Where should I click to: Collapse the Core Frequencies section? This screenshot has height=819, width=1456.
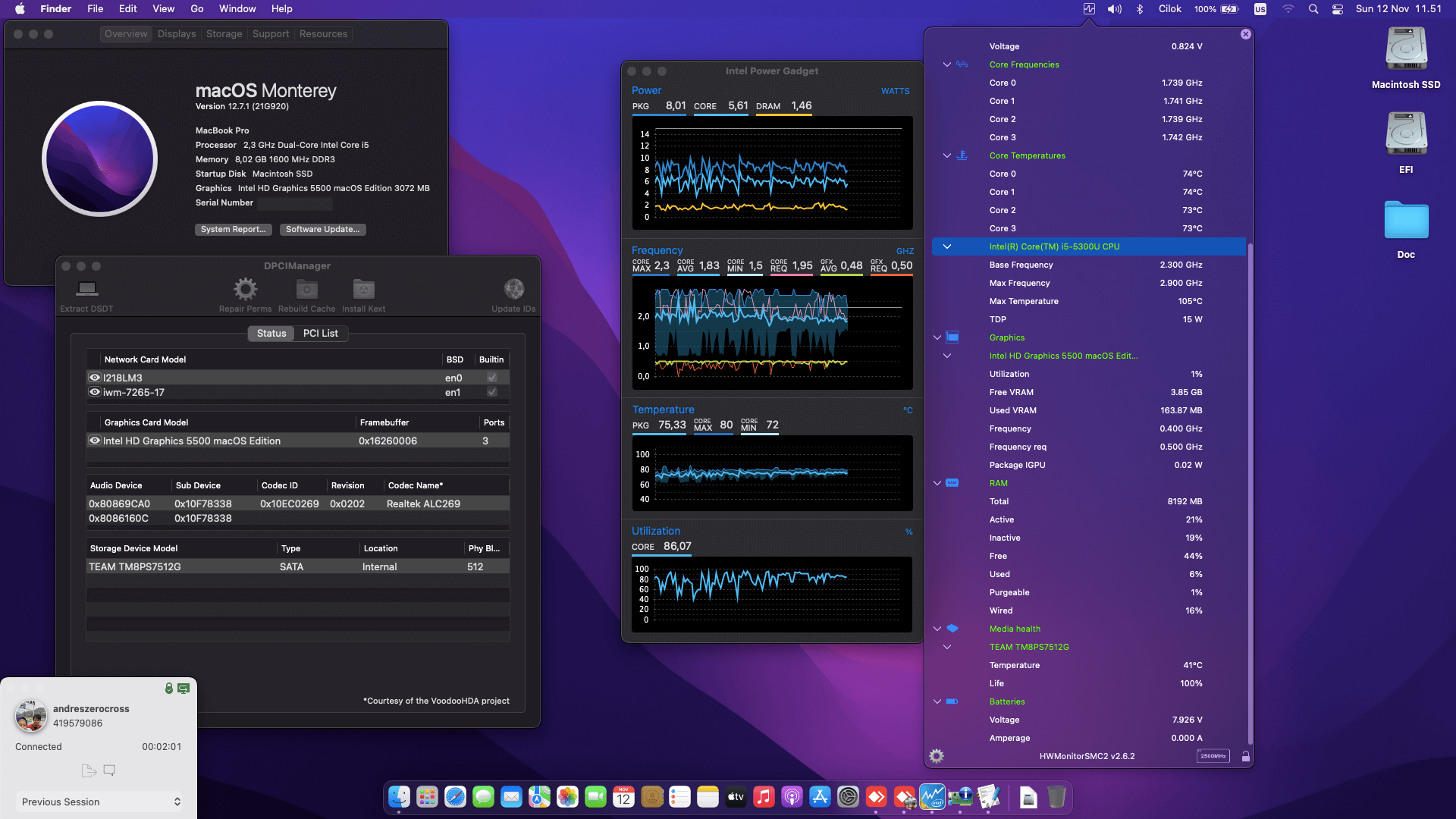946,64
